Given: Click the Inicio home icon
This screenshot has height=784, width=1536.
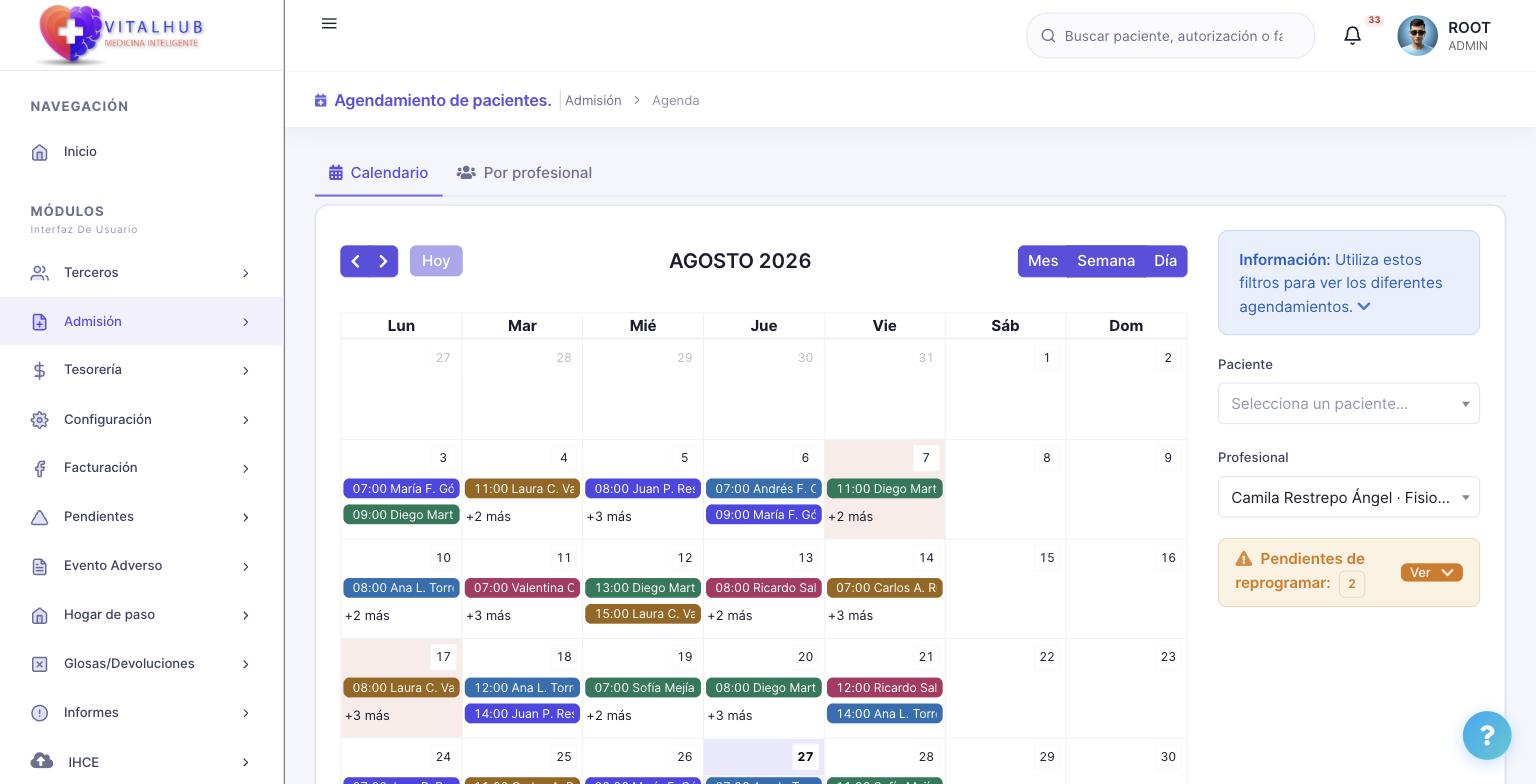Looking at the screenshot, I should coord(40,152).
